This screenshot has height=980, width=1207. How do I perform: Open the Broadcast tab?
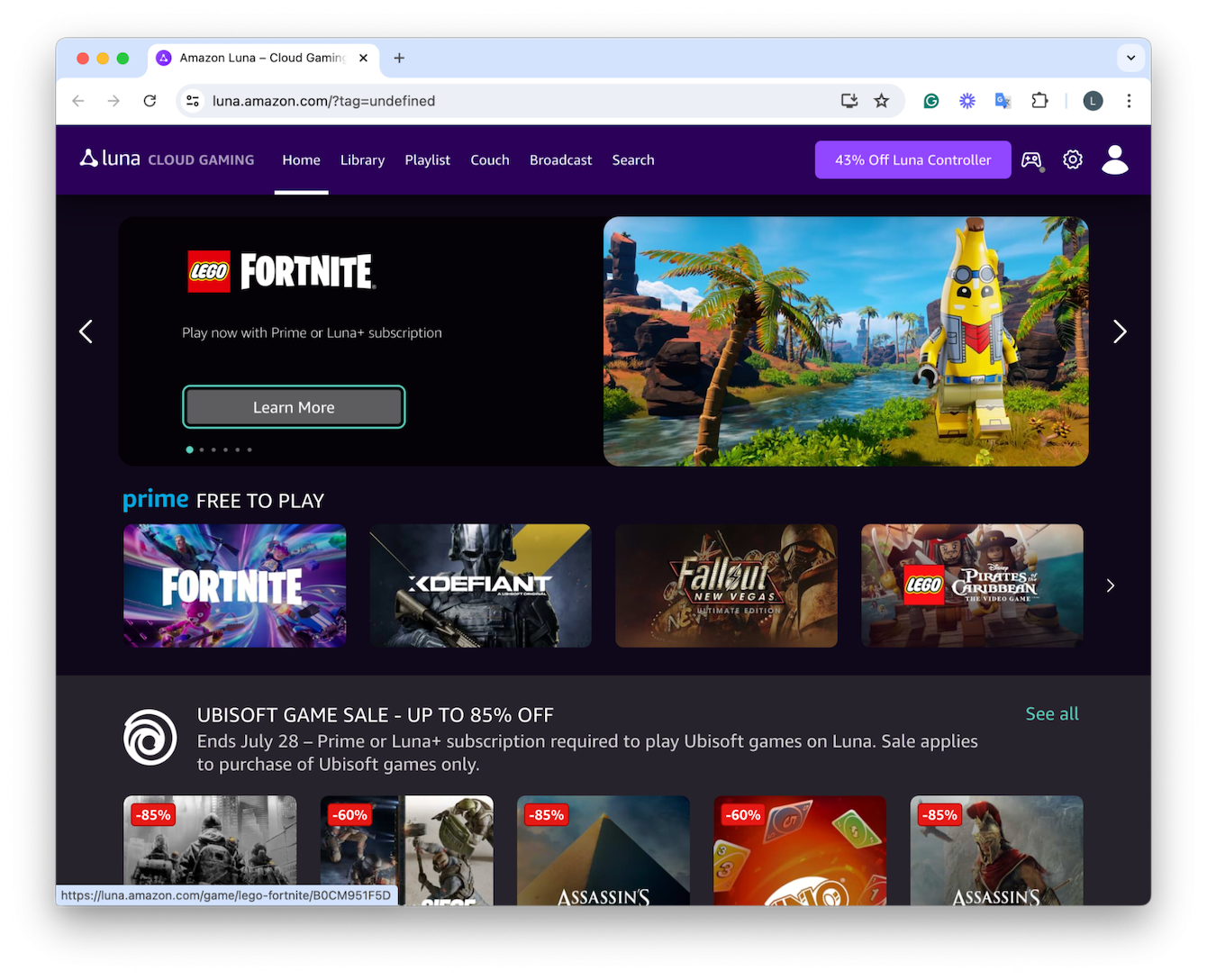[560, 160]
